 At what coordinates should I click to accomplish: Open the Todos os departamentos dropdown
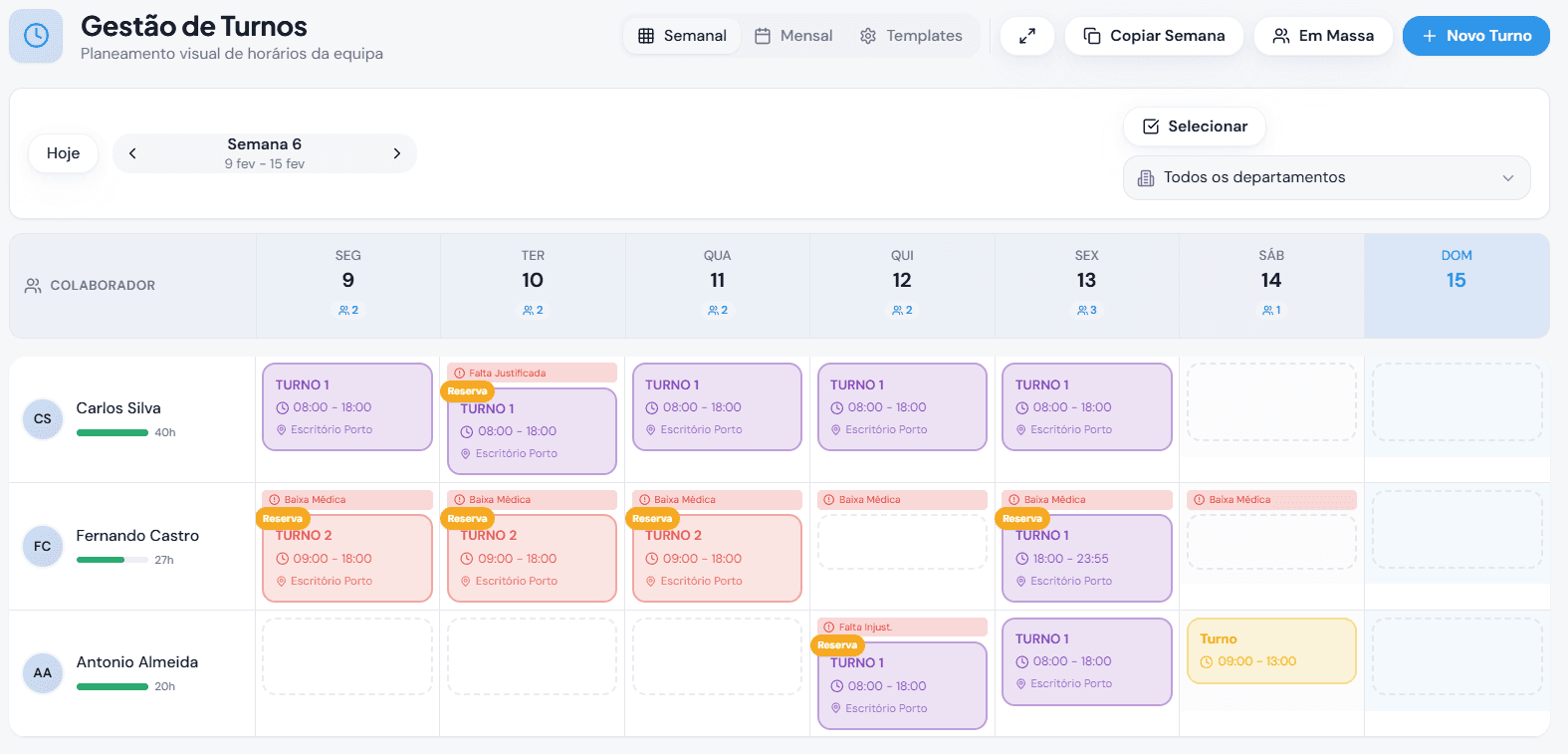(x=1327, y=177)
